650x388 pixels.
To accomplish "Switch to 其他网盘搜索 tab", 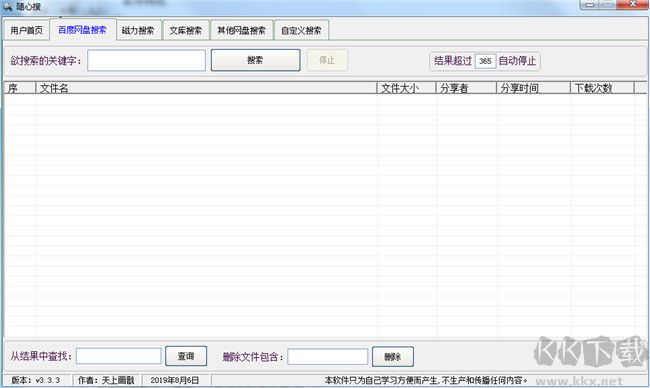I will pos(242,30).
